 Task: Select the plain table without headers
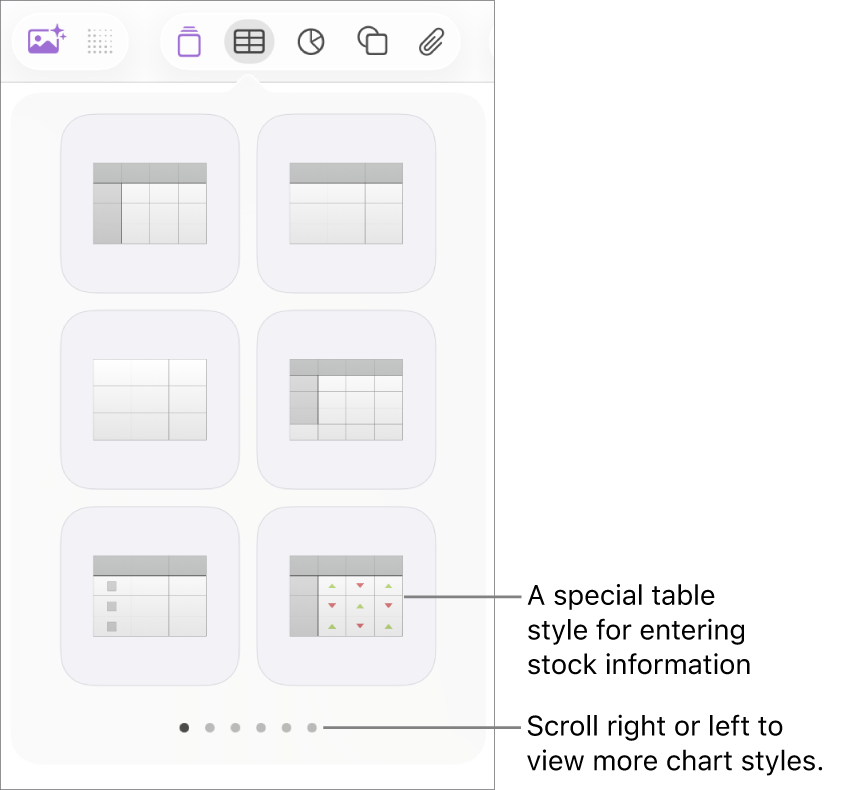(x=149, y=398)
